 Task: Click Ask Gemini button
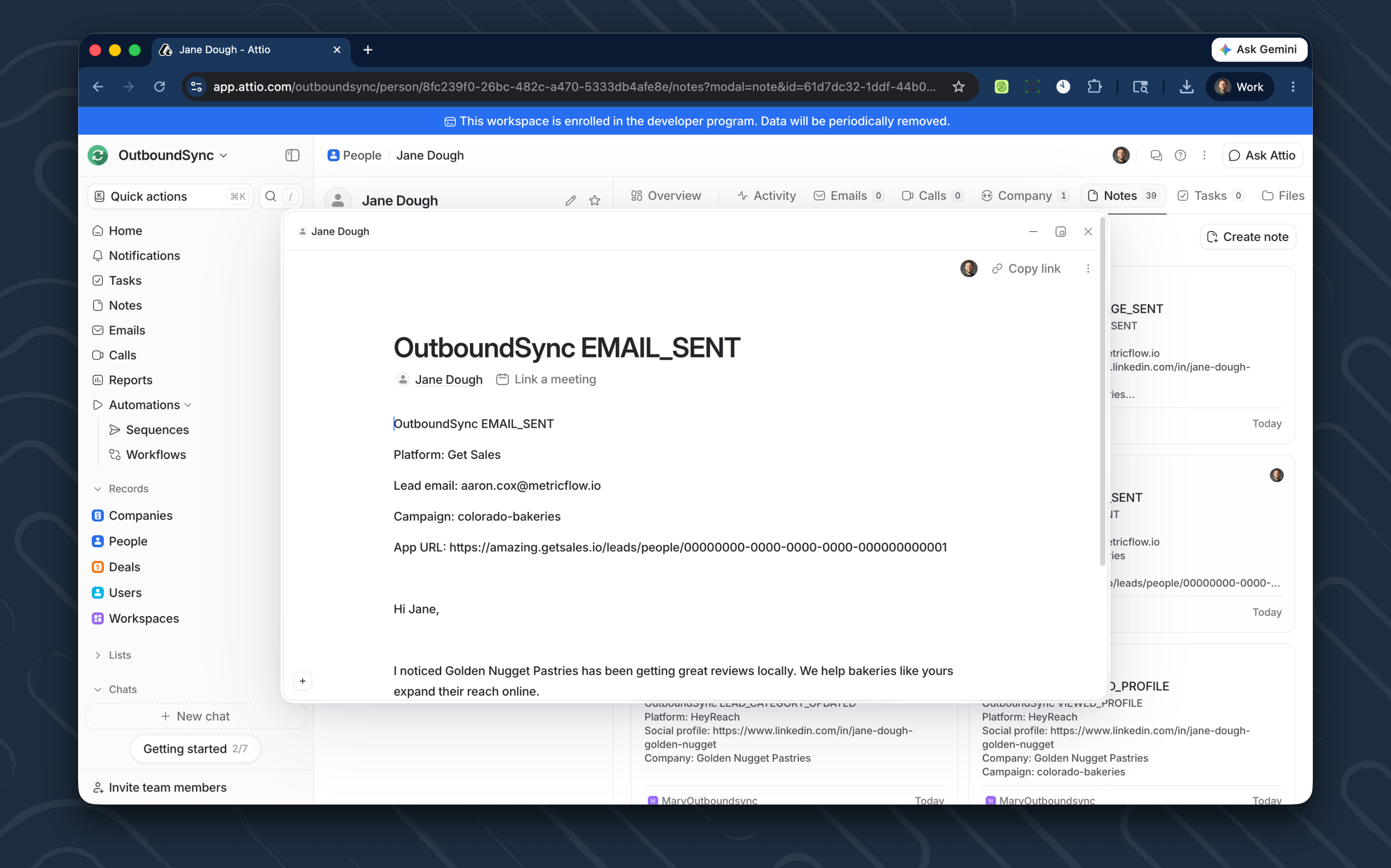(1259, 50)
